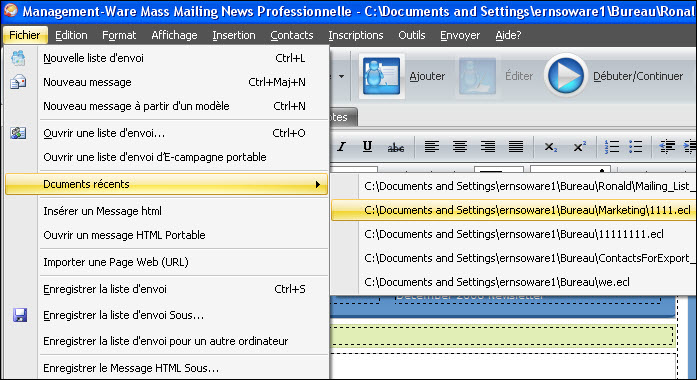Open the Format menu
This screenshot has width=697, height=380.
pos(119,35)
